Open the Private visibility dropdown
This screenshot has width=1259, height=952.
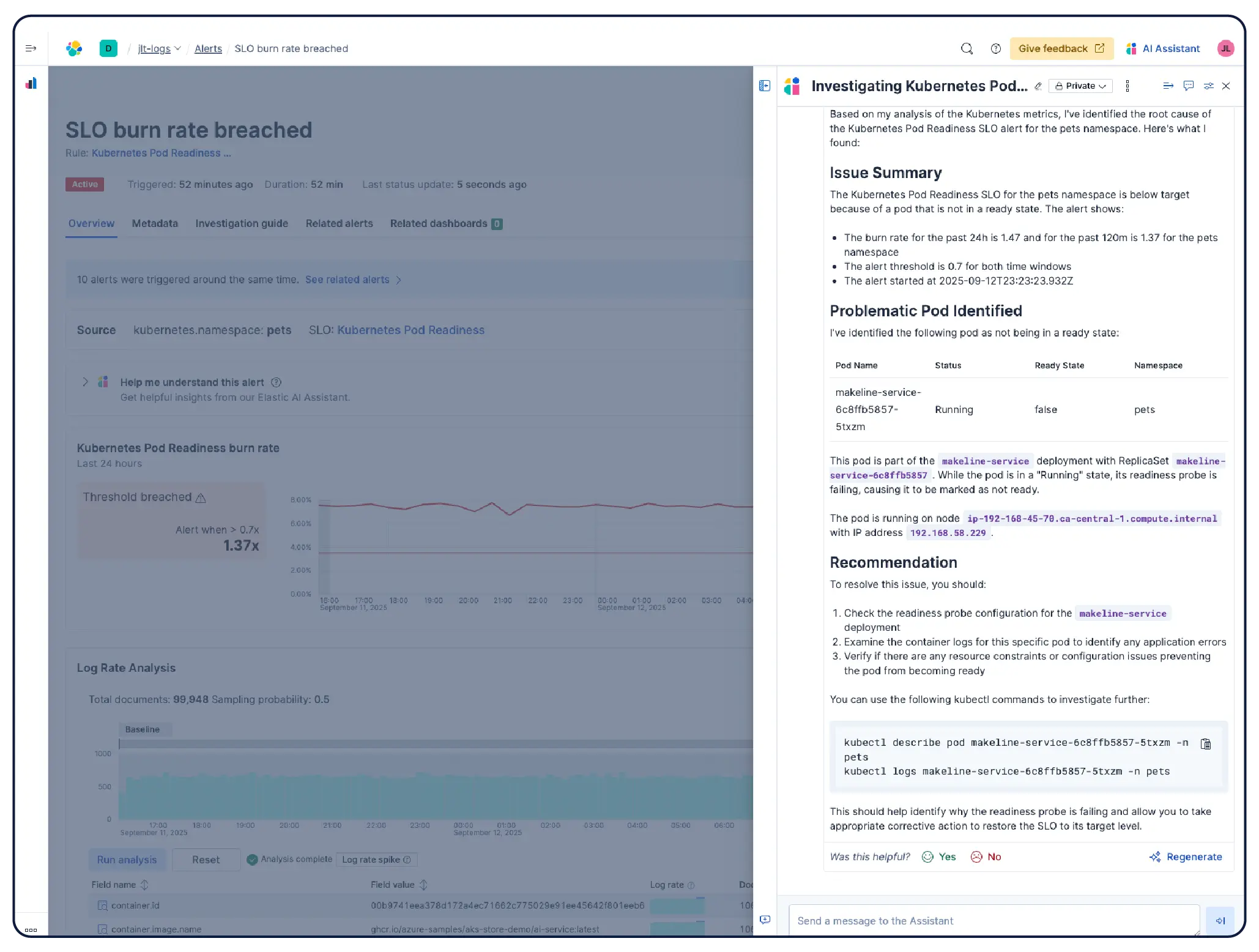(x=1080, y=86)
